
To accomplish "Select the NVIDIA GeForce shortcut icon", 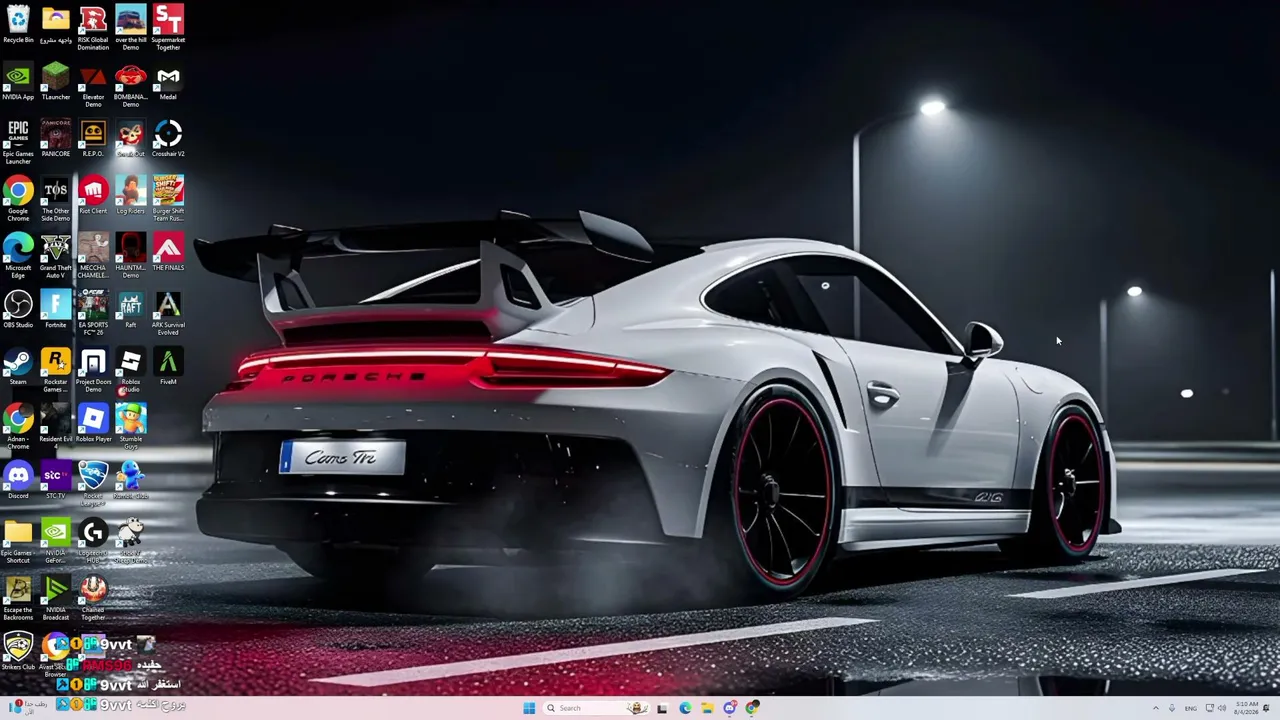I will point(56,542).
